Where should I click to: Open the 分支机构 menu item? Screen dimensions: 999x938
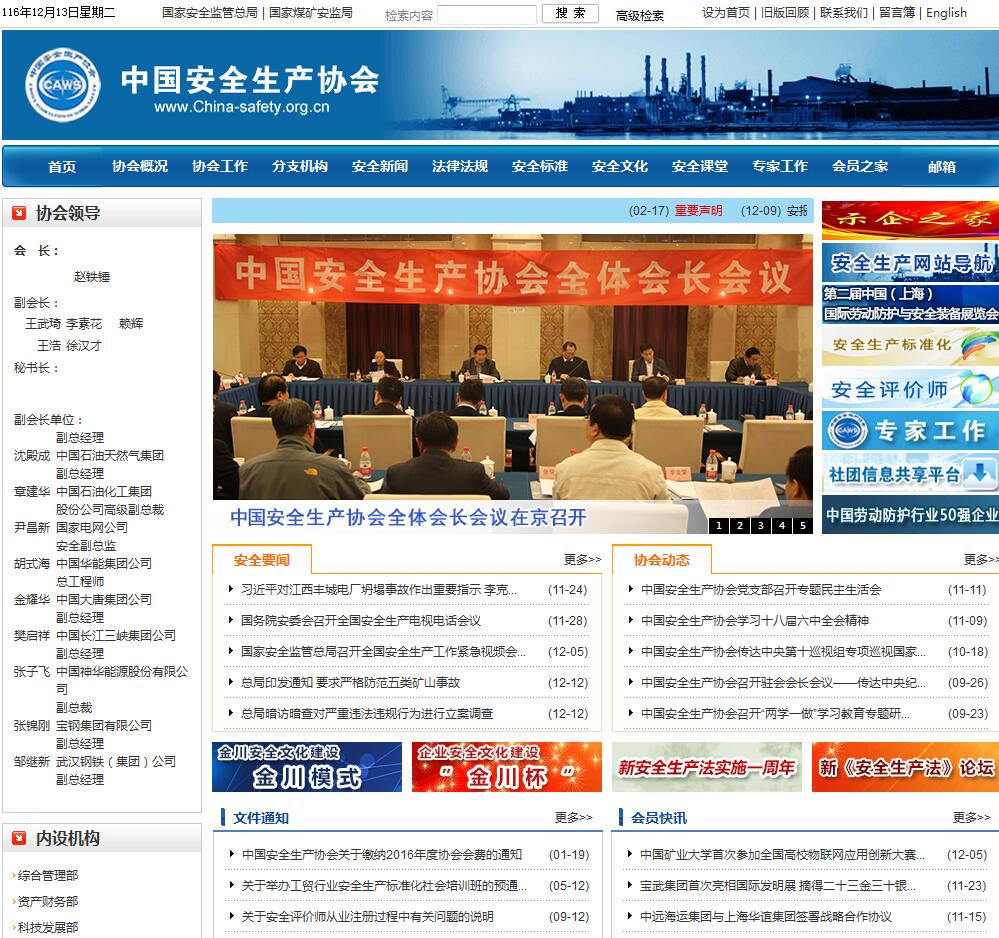[300, 166]
